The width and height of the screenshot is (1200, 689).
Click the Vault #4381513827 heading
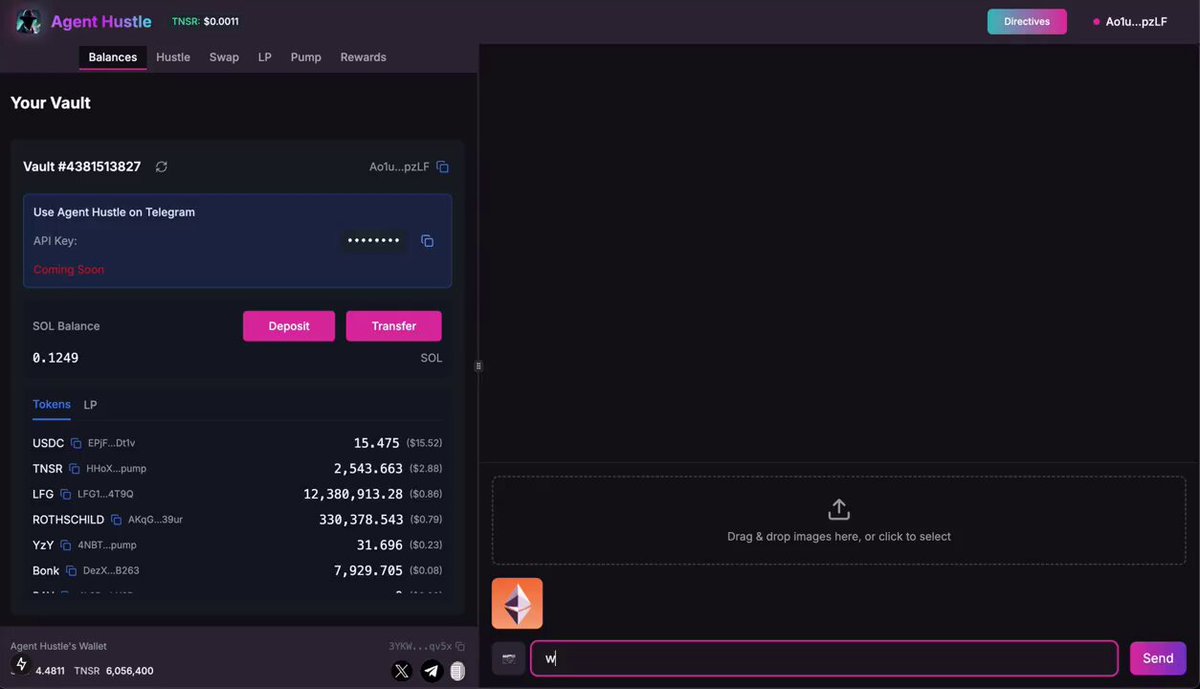coord(82,167)
